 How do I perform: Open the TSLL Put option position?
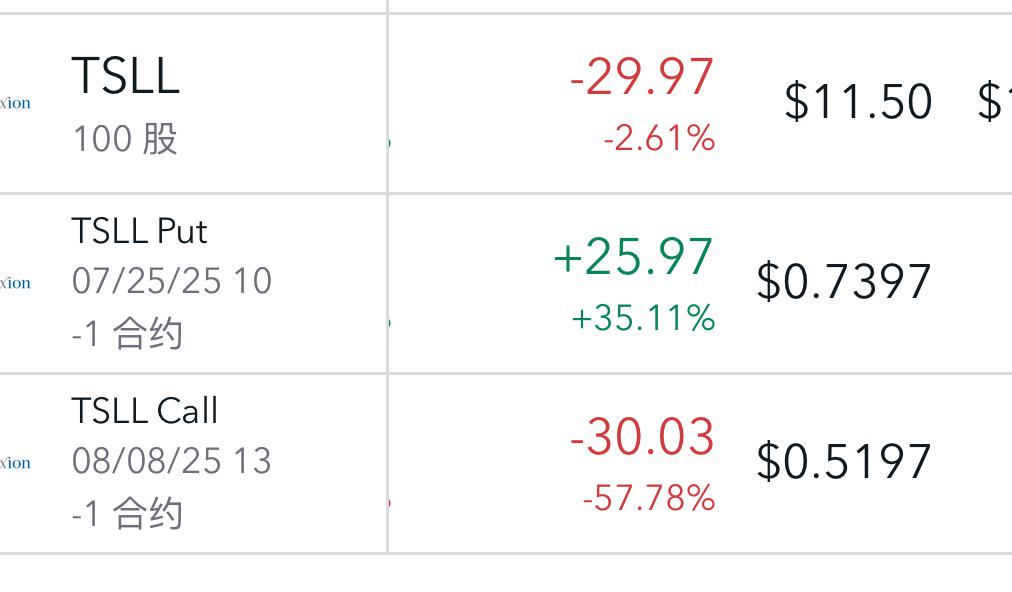tap(139, 231)
